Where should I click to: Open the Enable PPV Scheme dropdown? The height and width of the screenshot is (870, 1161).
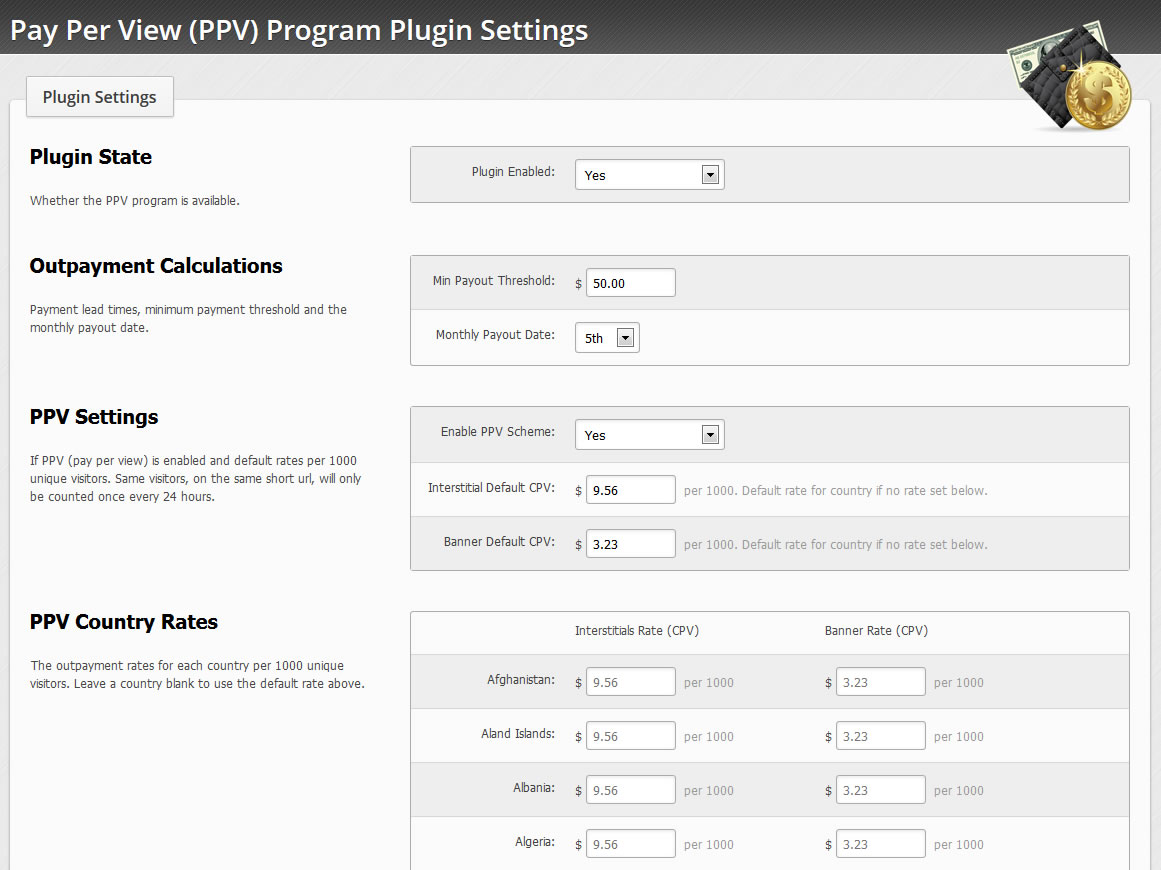[649, 435]
